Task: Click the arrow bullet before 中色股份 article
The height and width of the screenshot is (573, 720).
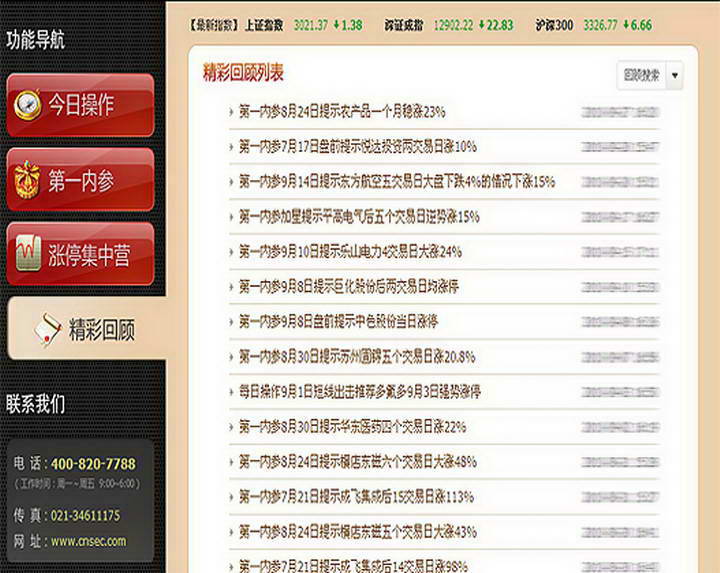Action: (x=231, y=321)
